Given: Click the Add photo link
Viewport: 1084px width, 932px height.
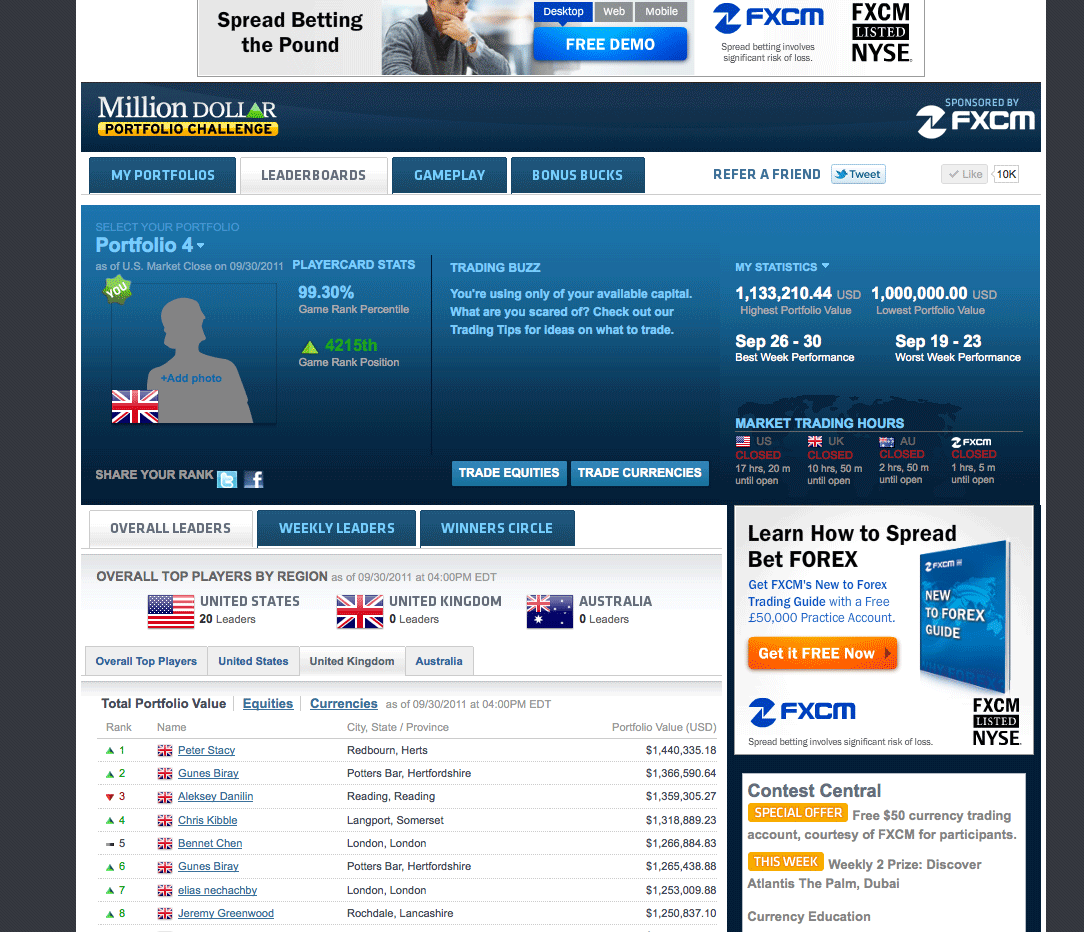Looking at the screenshot, I should pyautogui.click(x=191, y=378).
